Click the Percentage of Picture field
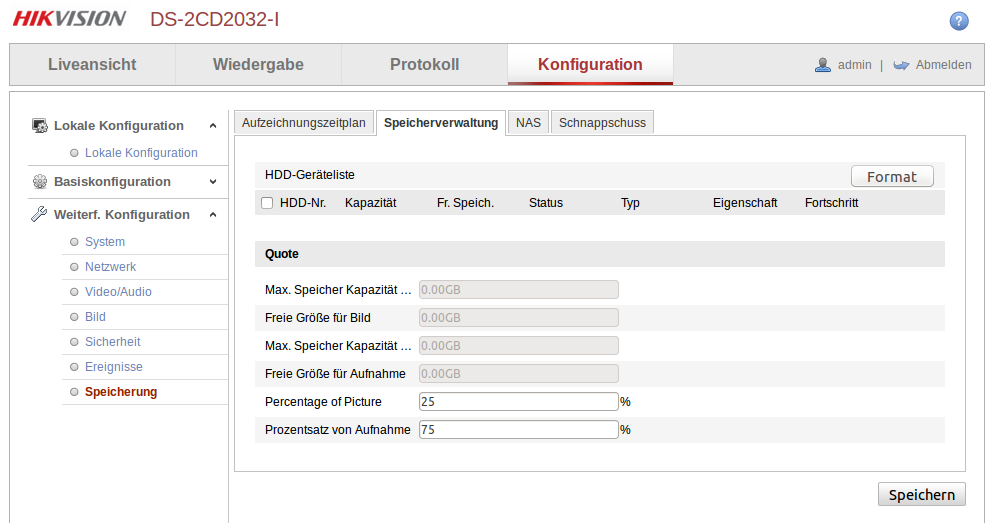This screenshot has width=991, height=523. 518,402
